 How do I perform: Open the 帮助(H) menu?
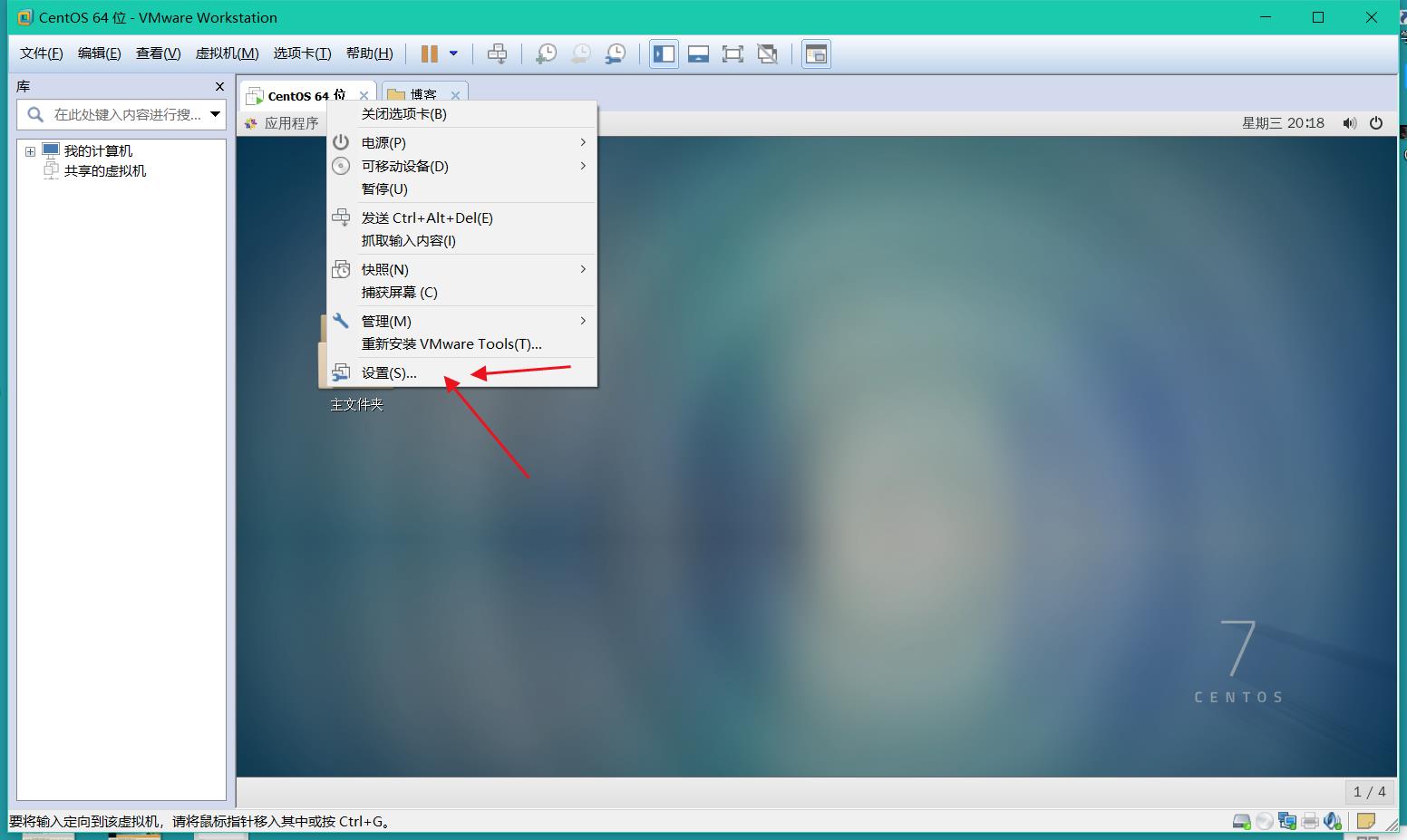tap(370, 53)
